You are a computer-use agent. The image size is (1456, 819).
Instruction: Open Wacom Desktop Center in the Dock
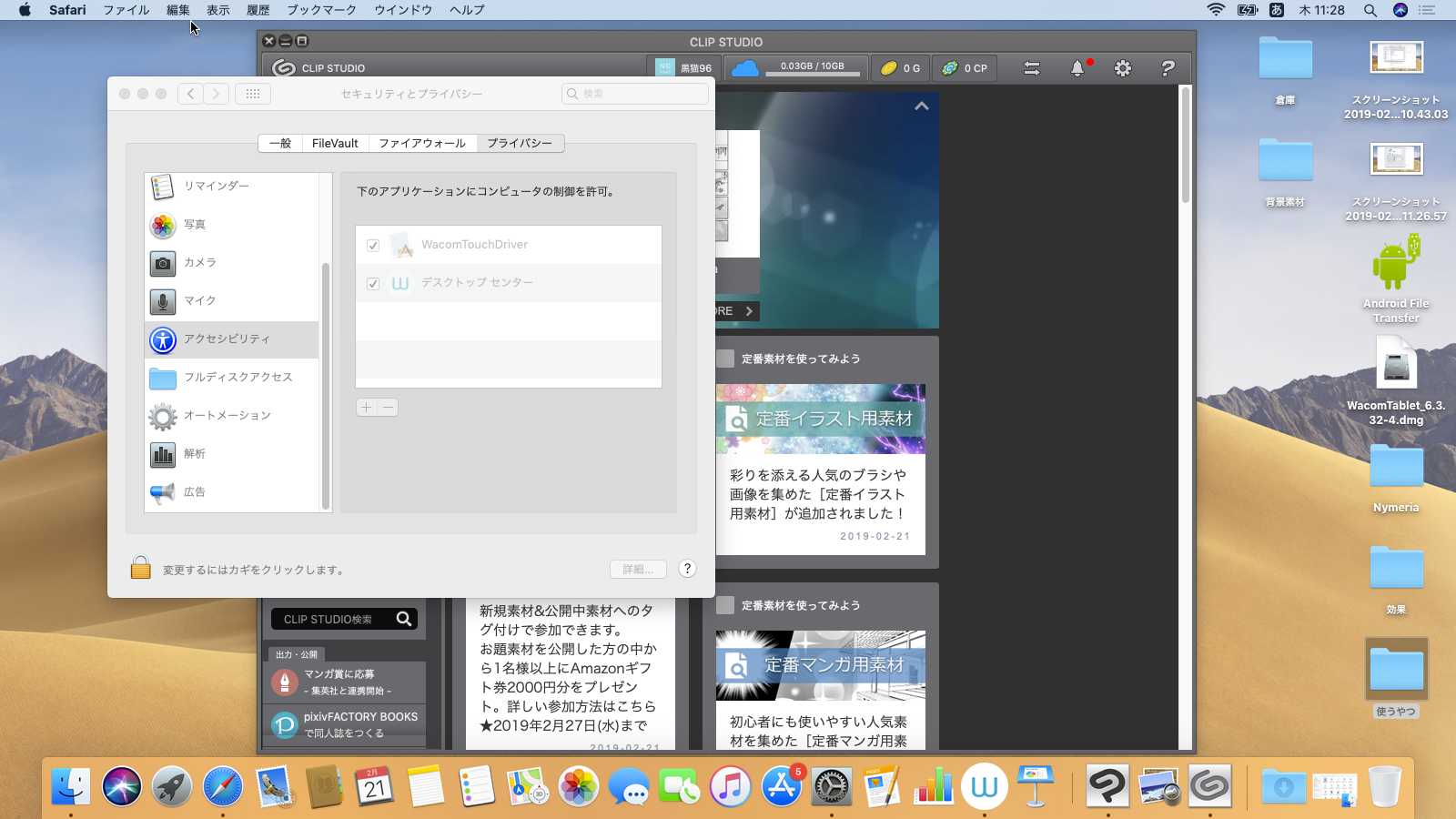point(985,785)
